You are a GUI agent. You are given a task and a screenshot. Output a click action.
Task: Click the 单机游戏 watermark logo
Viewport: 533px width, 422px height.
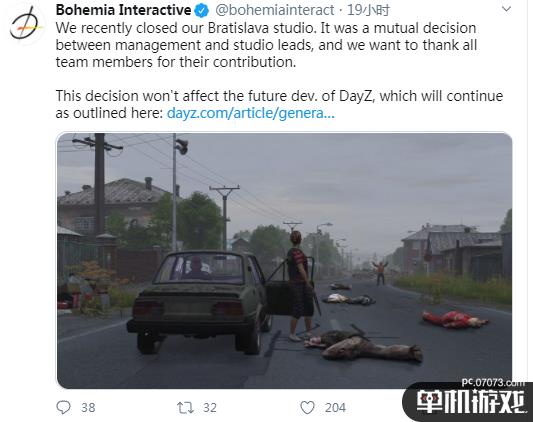pos(472,402)
